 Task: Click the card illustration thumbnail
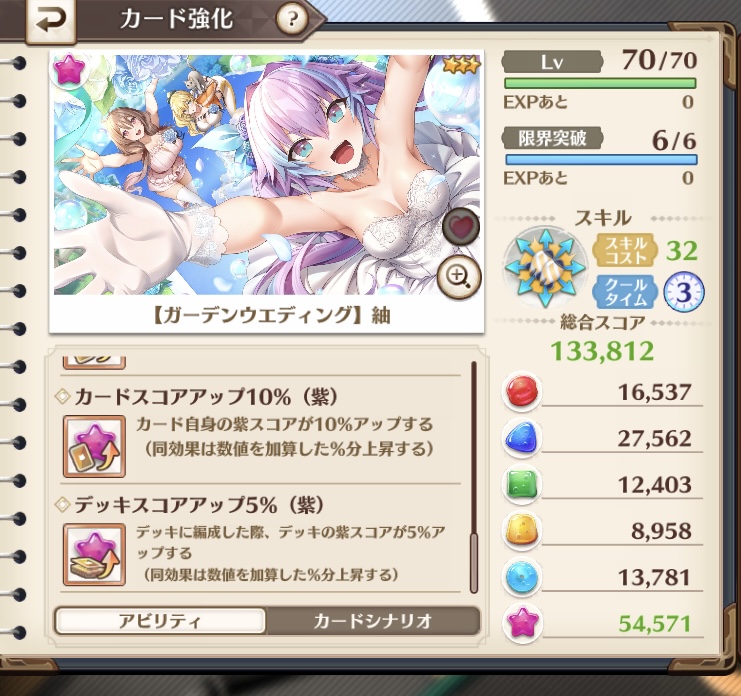267,175
